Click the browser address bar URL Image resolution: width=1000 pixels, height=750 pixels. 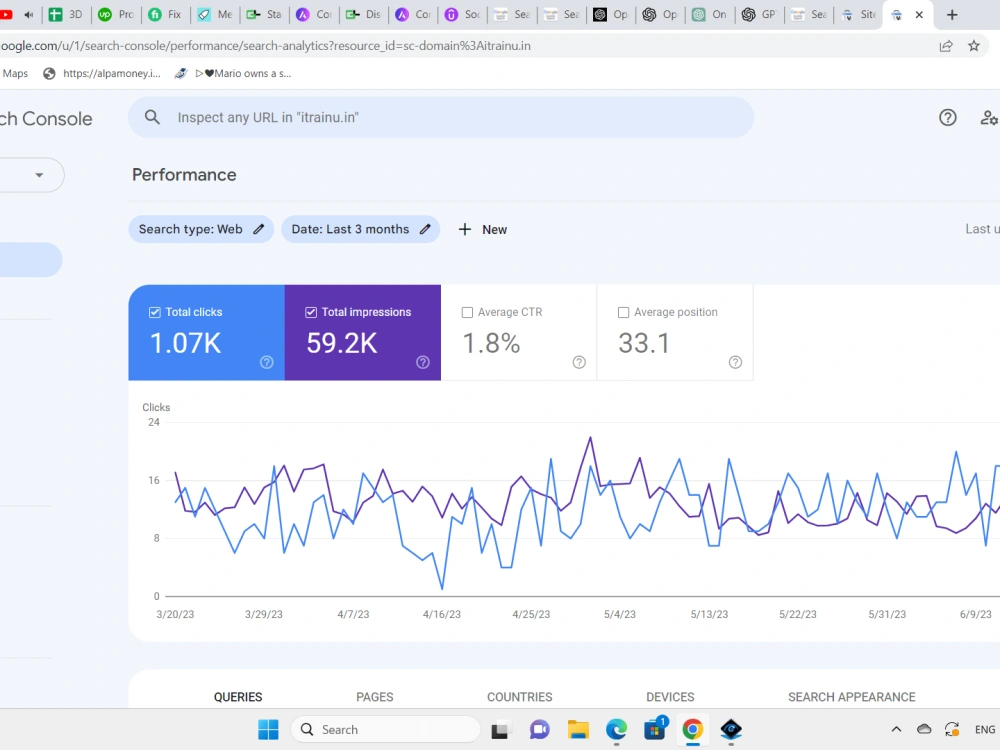tap(266, 46)
